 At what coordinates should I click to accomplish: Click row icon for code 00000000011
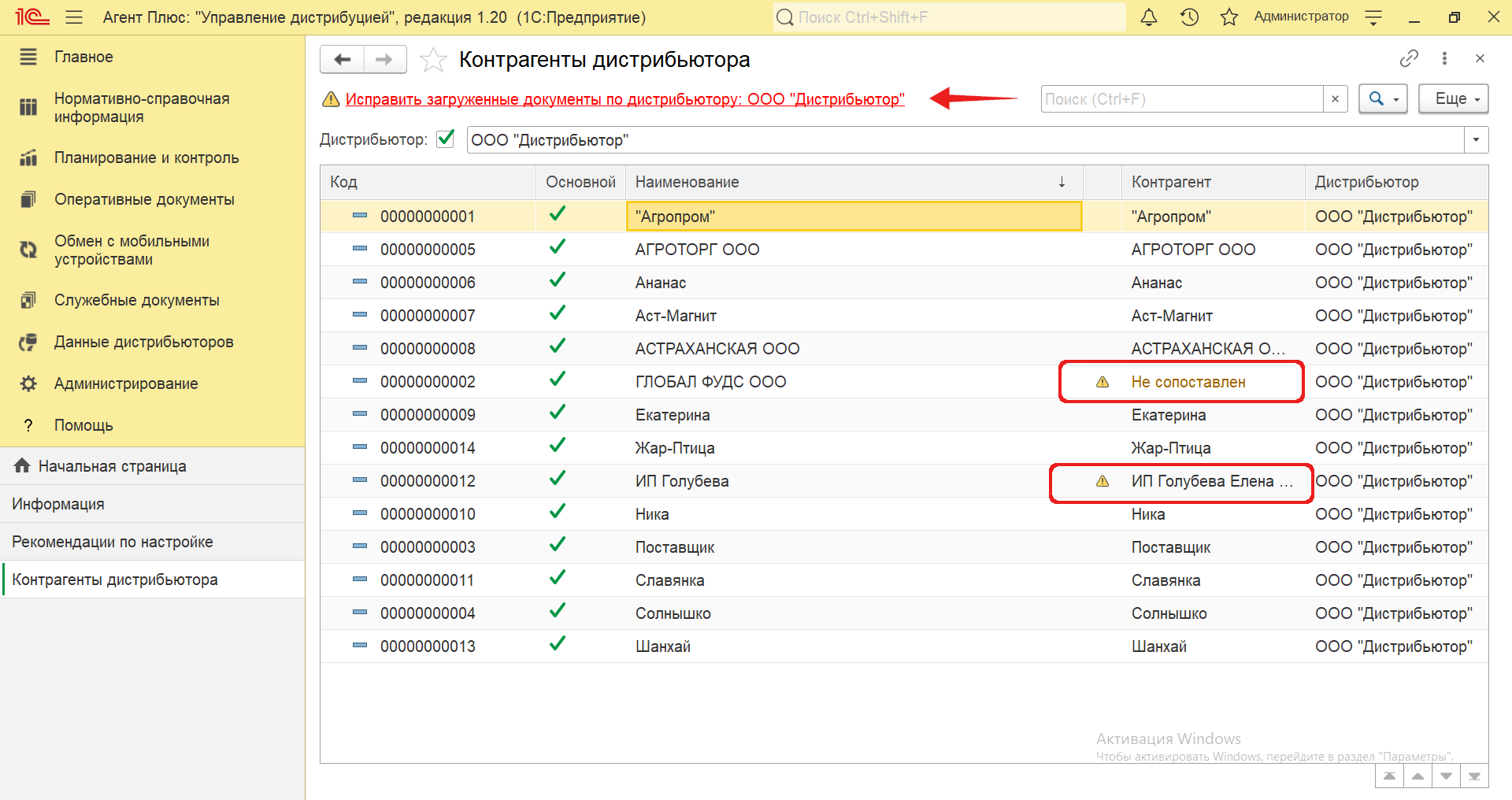click(360, 579)
